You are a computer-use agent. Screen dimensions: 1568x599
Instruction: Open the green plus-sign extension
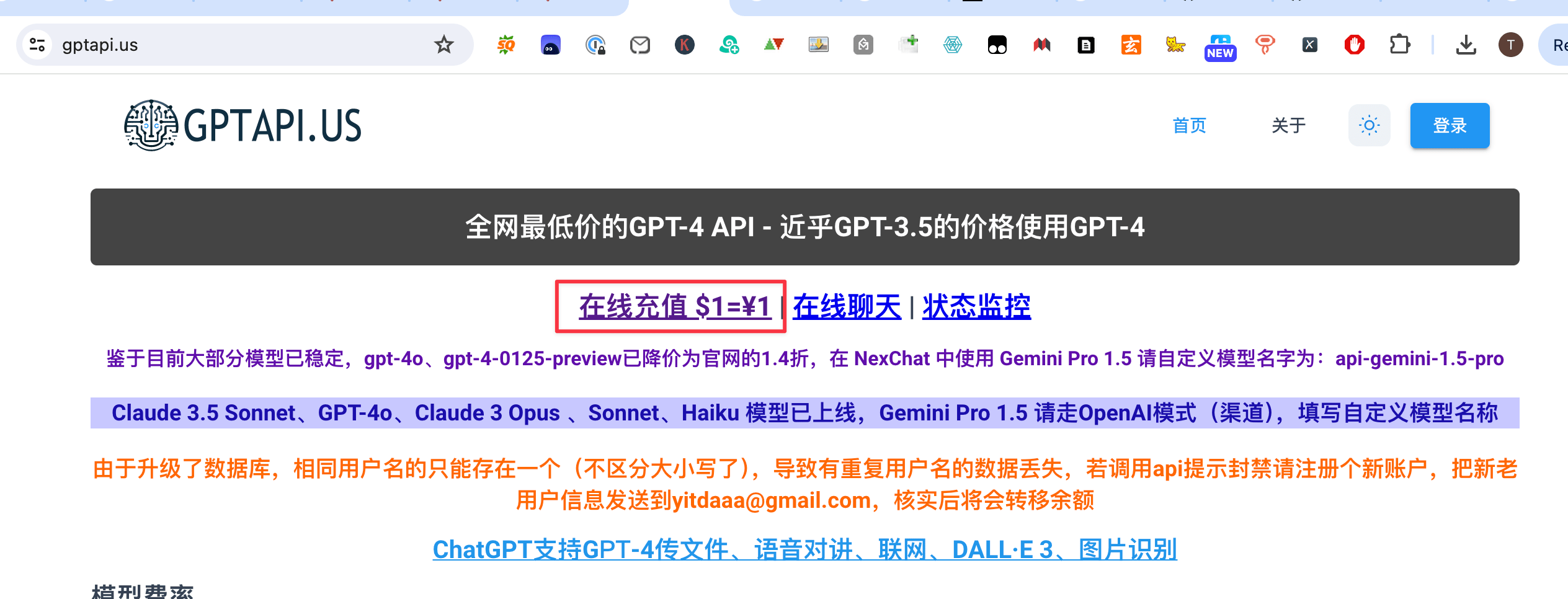908,45
